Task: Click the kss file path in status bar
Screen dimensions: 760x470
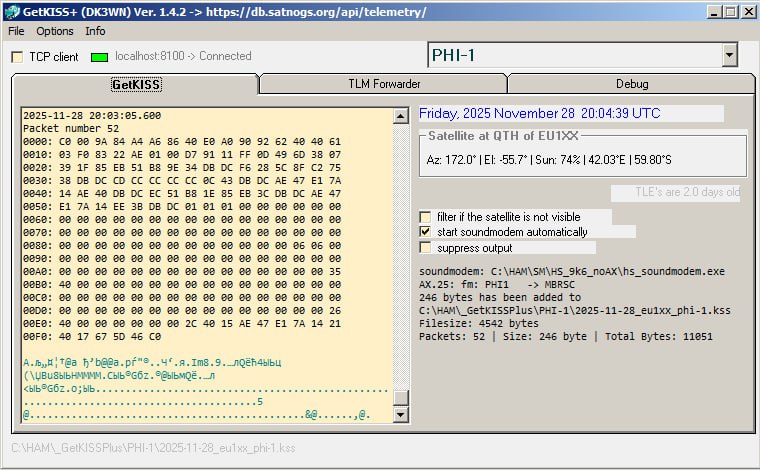Action: [153, 447]
